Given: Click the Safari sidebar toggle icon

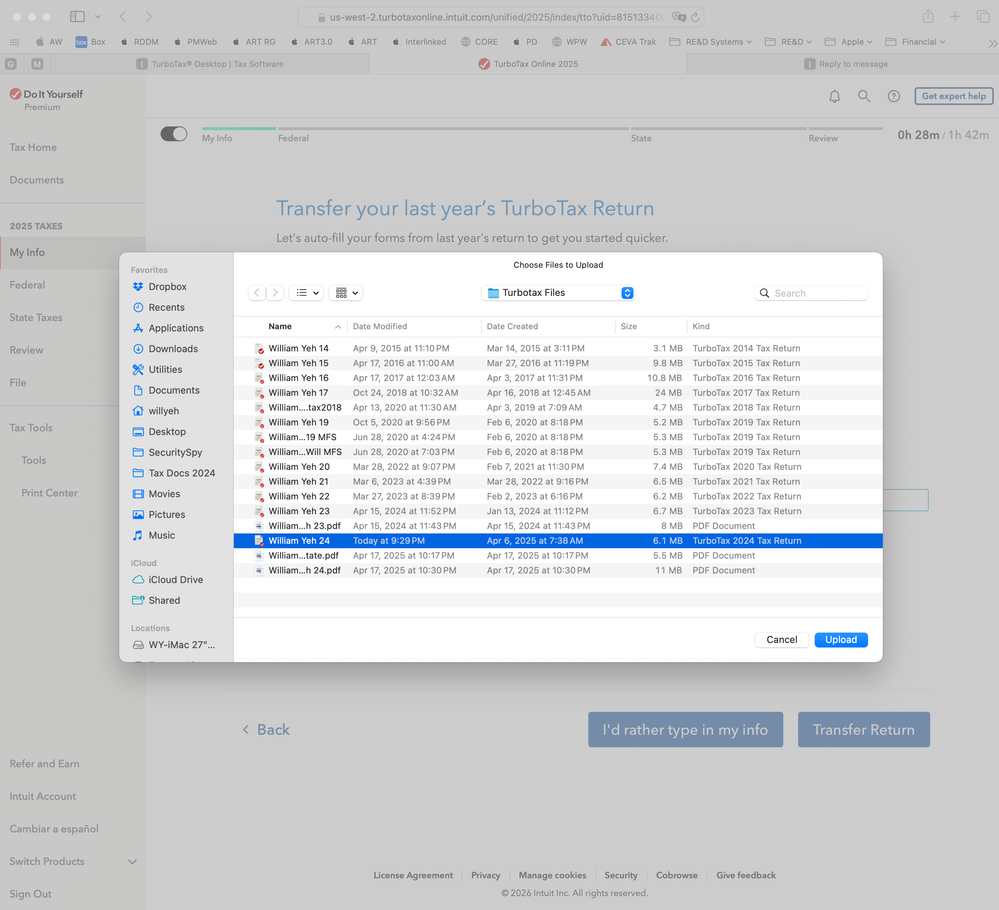Looking at the screenshot, I should pyautogui.click(x=78, y=17).
